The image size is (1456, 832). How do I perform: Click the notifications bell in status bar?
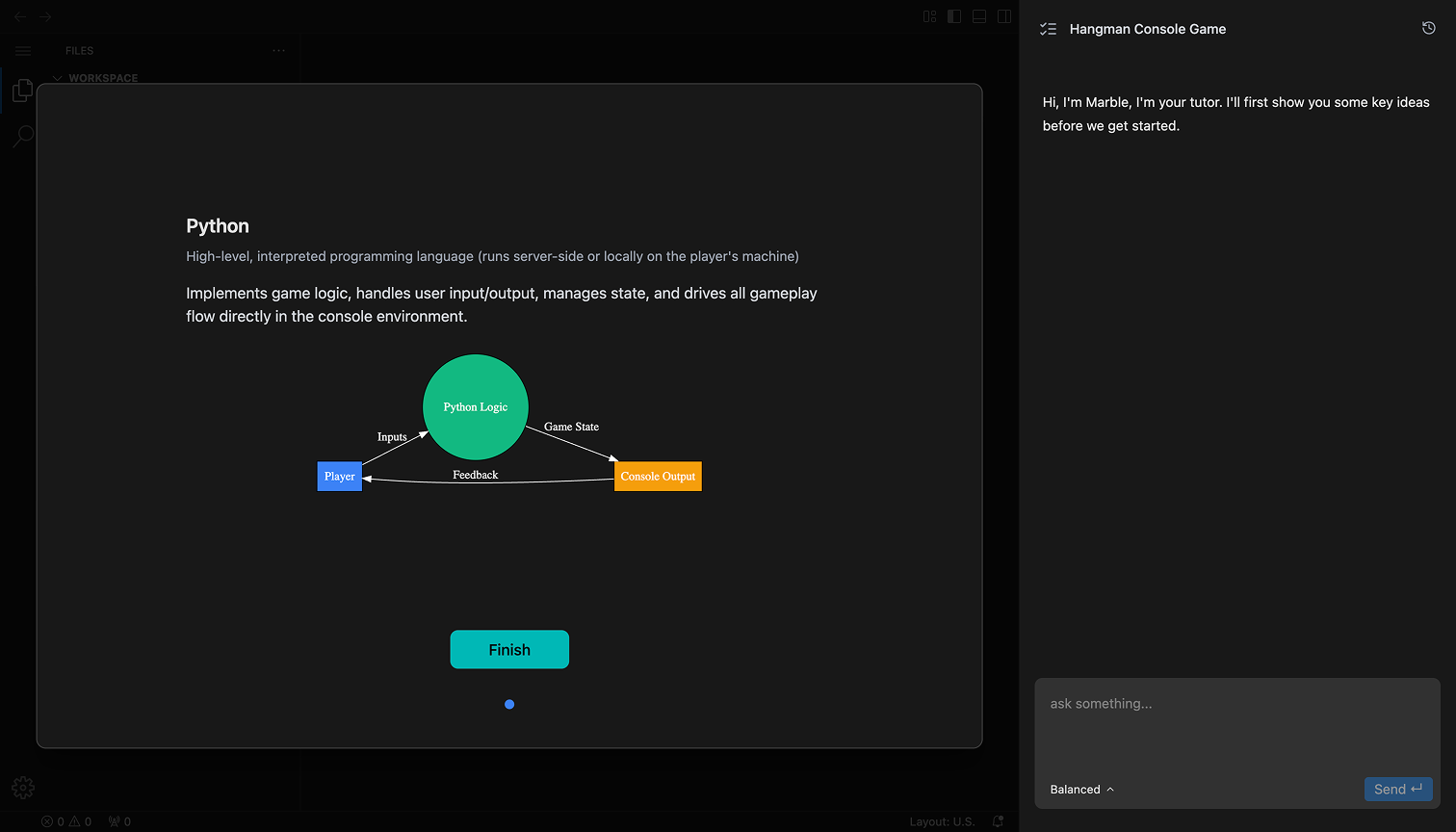998,821
